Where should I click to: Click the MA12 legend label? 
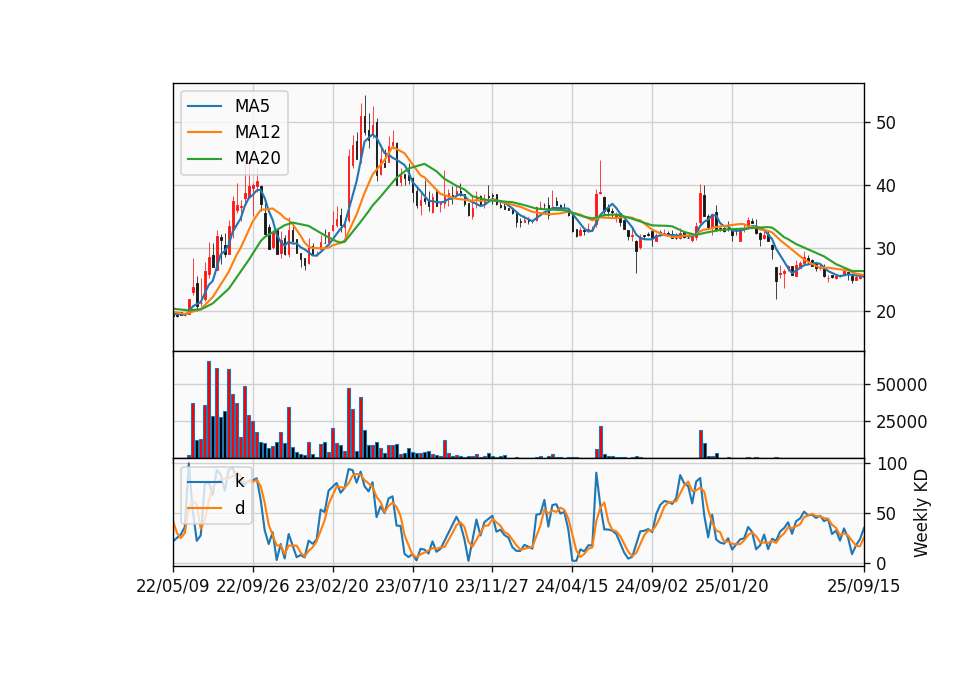pyautogui.click(x=257, y=132)
